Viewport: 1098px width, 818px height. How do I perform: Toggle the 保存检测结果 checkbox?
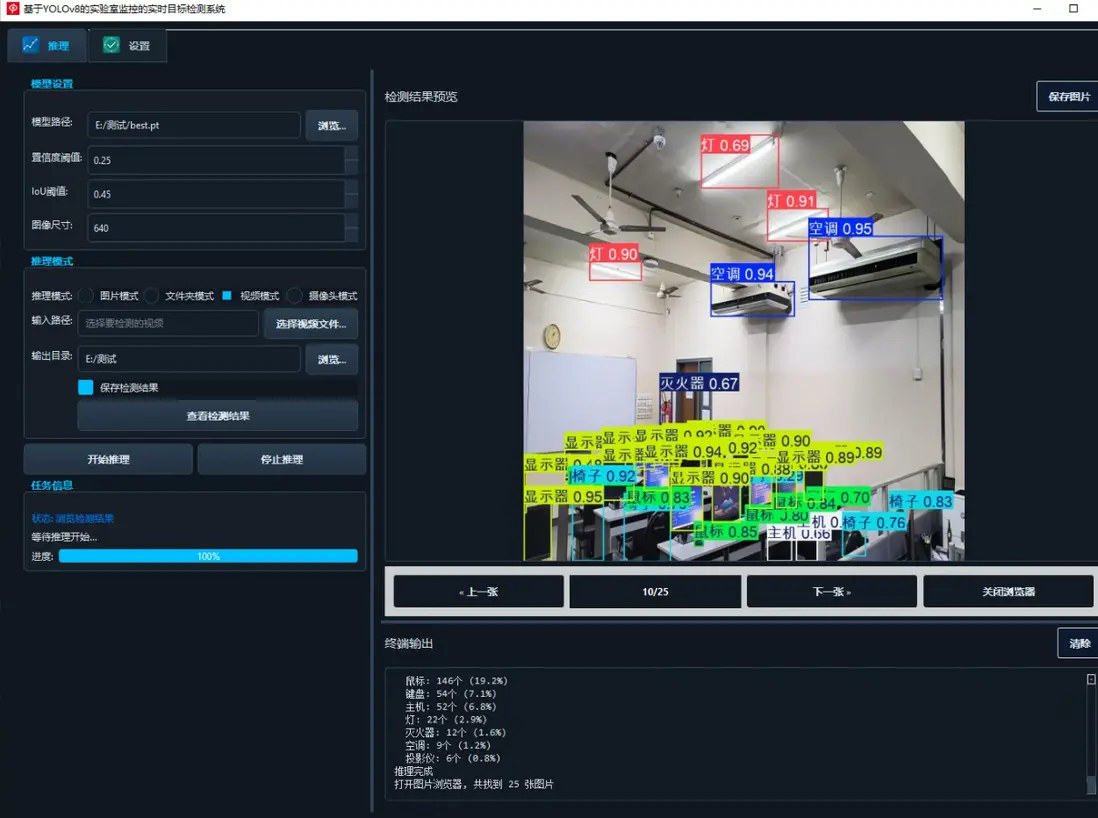pyautogui.click(x=86, y=387)
